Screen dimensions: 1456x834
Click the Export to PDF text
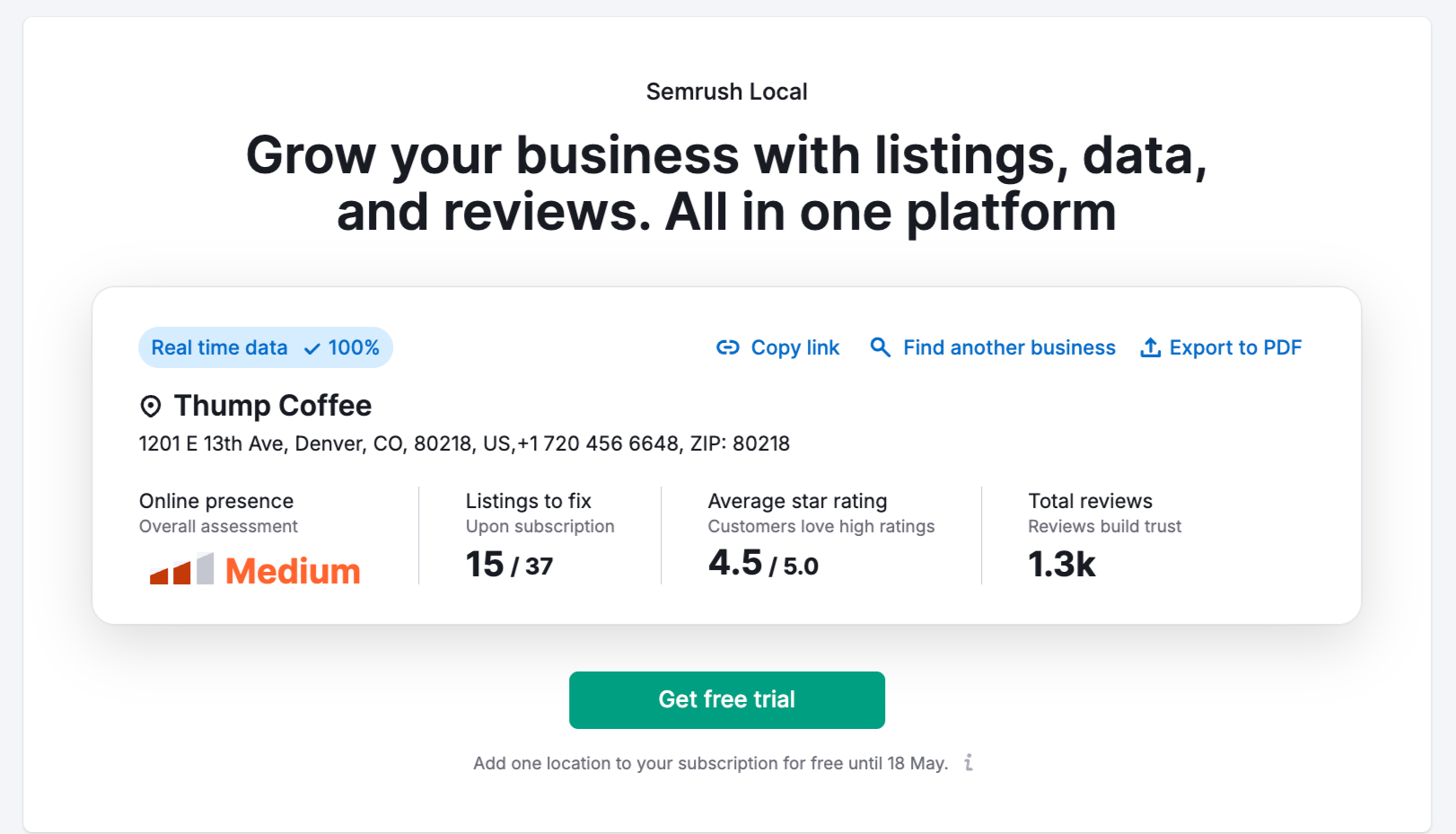click(x=1235, y=347)
